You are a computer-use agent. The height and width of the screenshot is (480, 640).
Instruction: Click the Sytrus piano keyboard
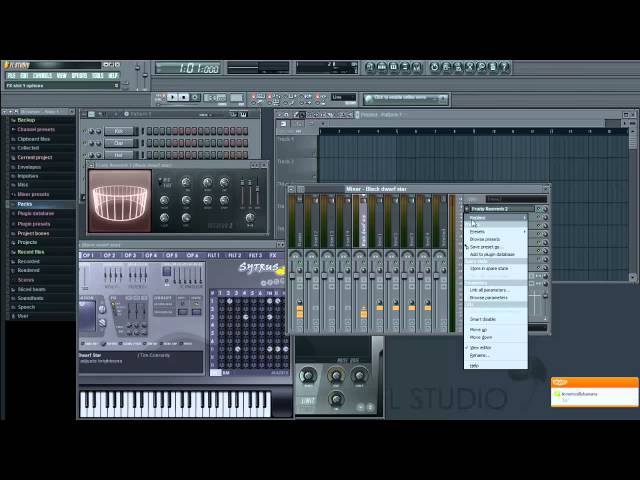pyautogui.click(x=176, y=404)
